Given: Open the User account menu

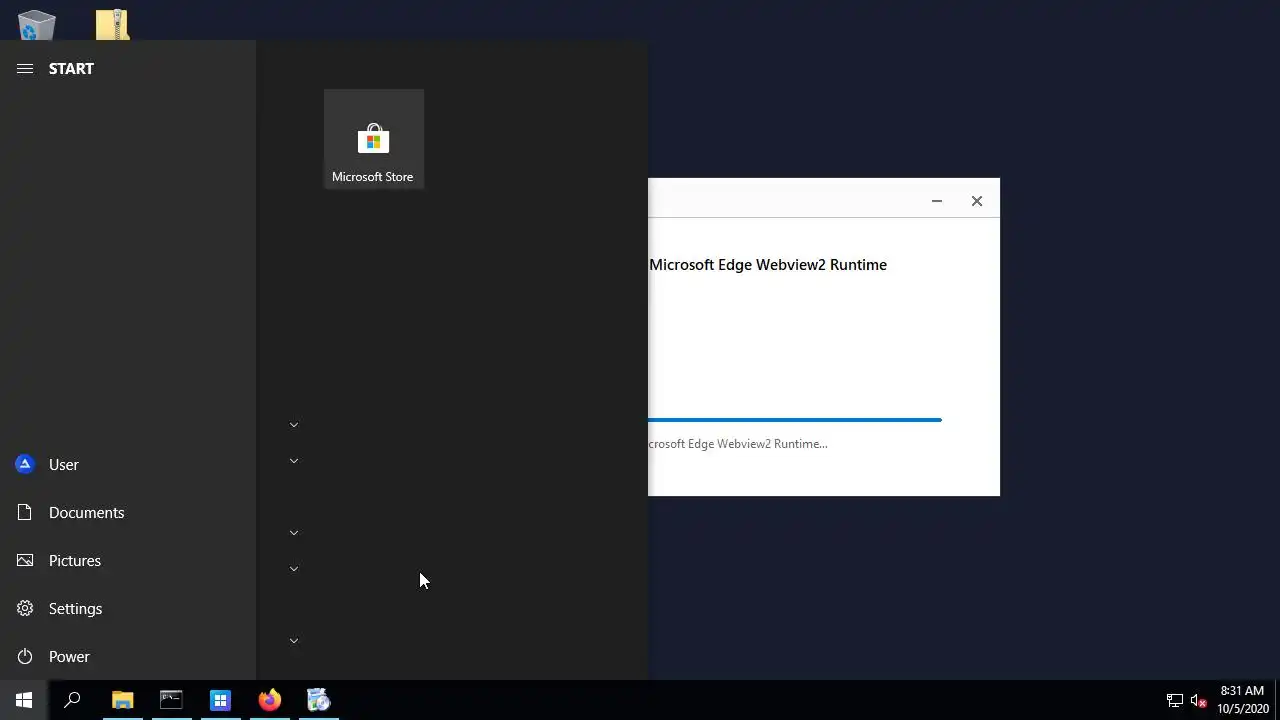Looking at the screenshot, I should tap(128, 464).
